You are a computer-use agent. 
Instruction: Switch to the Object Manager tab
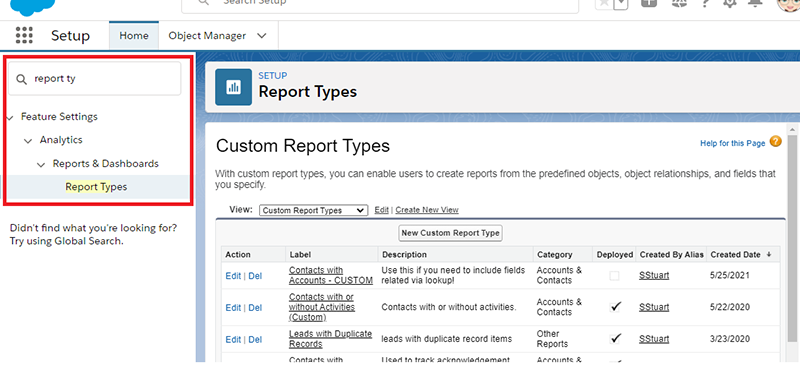207,36
